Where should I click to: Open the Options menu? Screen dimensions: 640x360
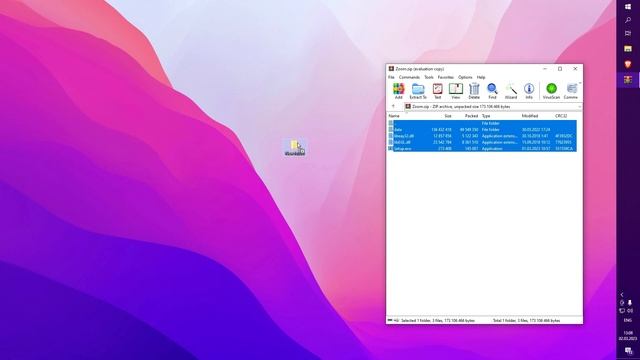(x=465, y=77)
